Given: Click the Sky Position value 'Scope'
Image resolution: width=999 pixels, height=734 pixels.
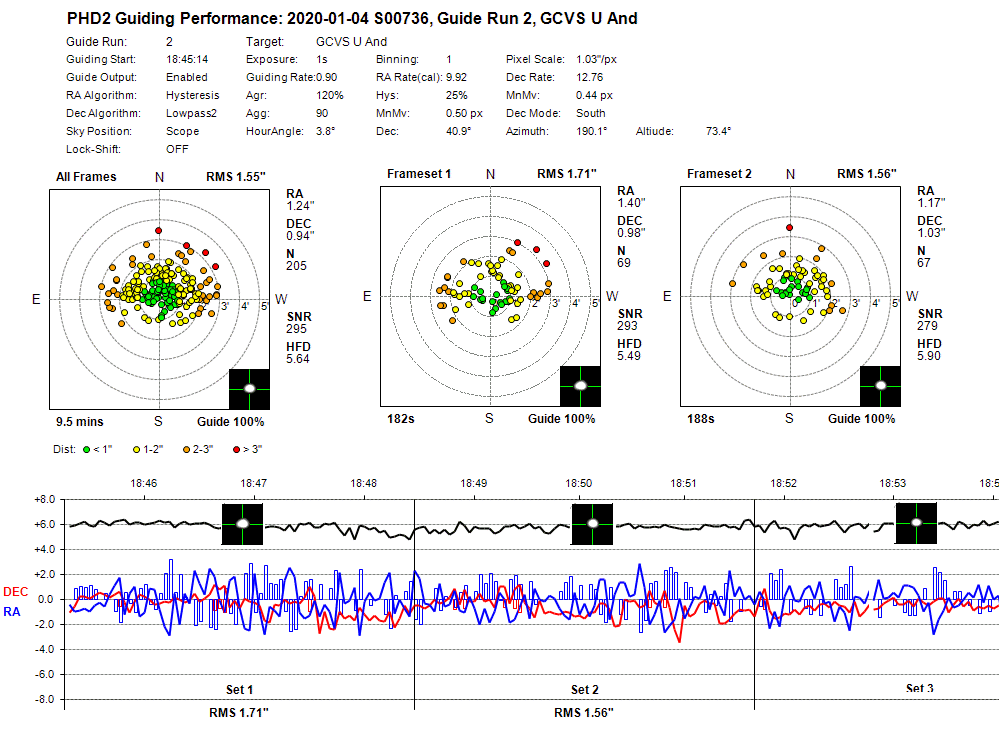Looking at the screenshot, I should point(183,131).
